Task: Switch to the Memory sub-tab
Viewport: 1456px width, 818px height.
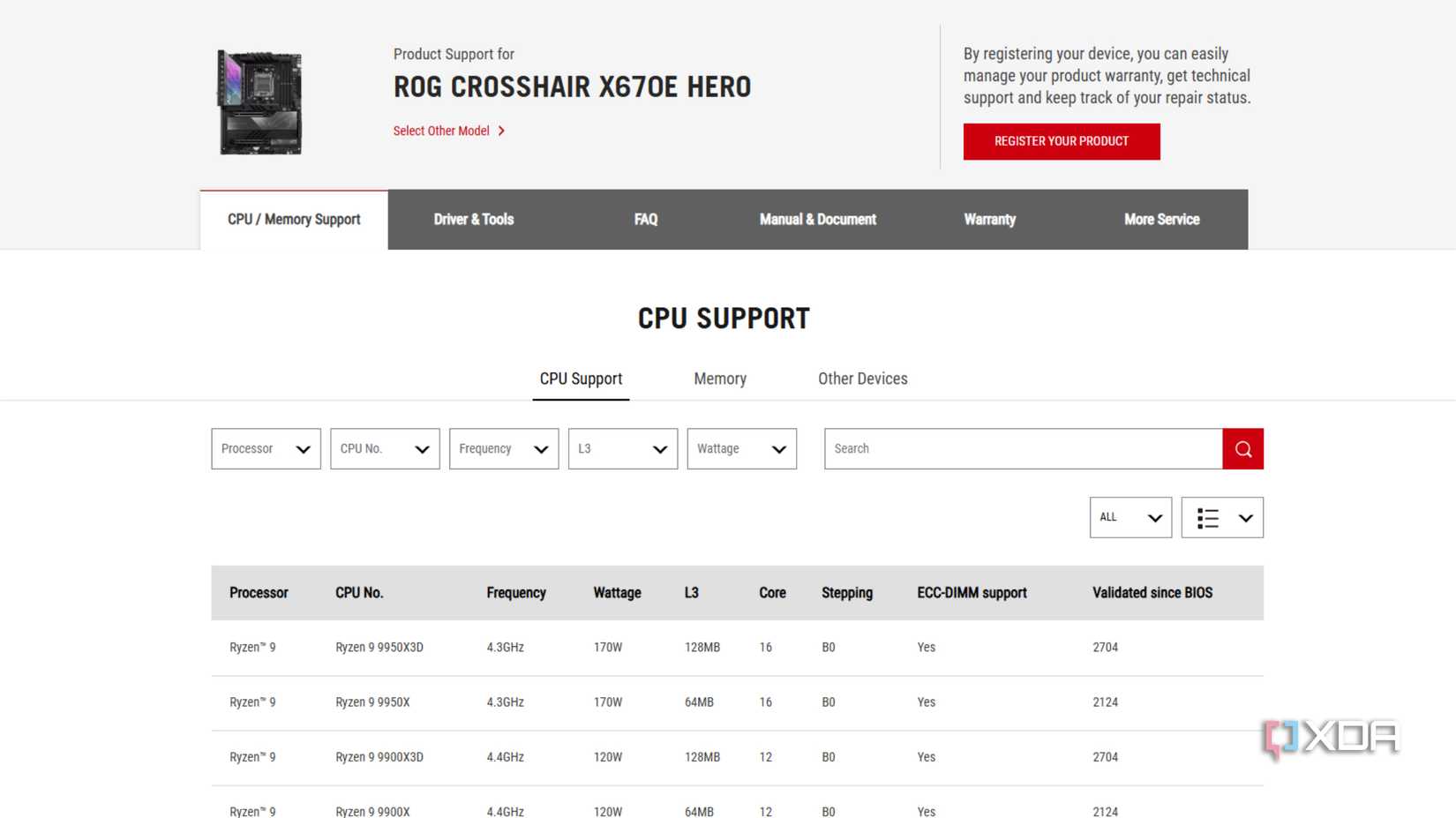Action: tap(720, 379)
